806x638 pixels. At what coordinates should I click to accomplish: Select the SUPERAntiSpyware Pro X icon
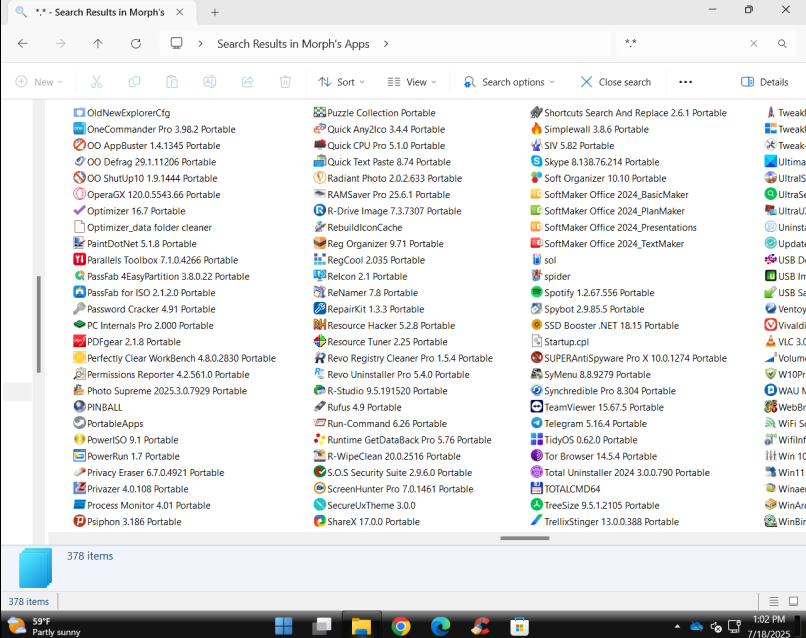tap(537, 358)
